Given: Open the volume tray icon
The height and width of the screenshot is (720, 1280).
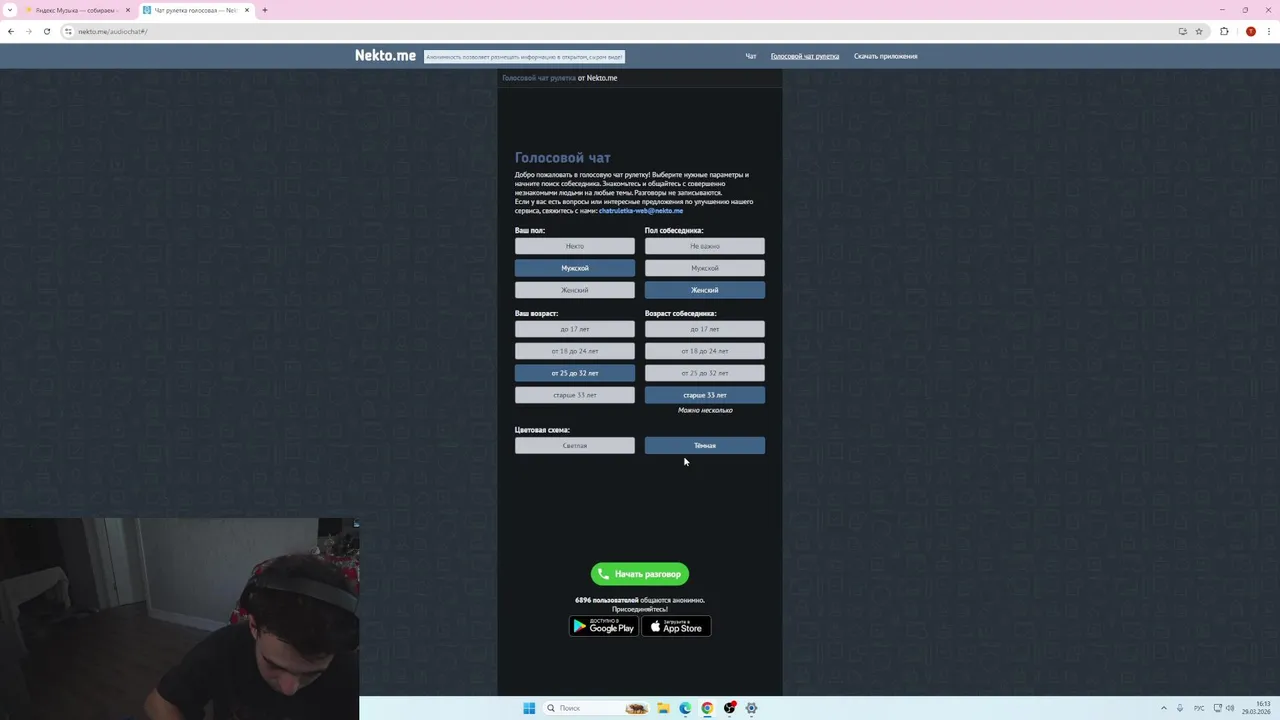Looking at the screenshot, I should pos(1230,708).
